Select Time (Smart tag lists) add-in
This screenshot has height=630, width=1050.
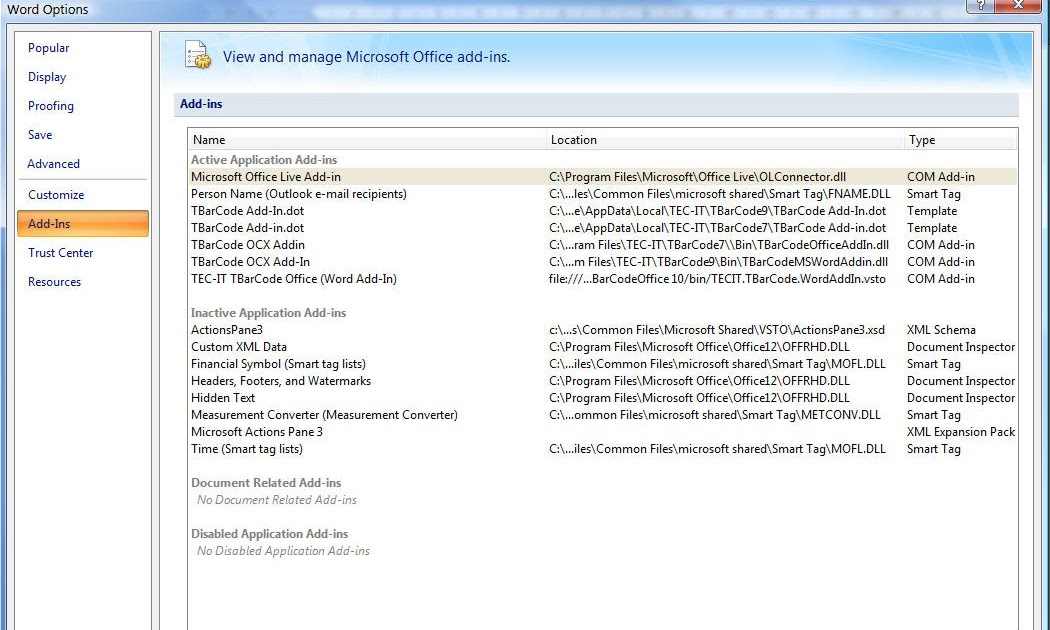pos(603,449)
